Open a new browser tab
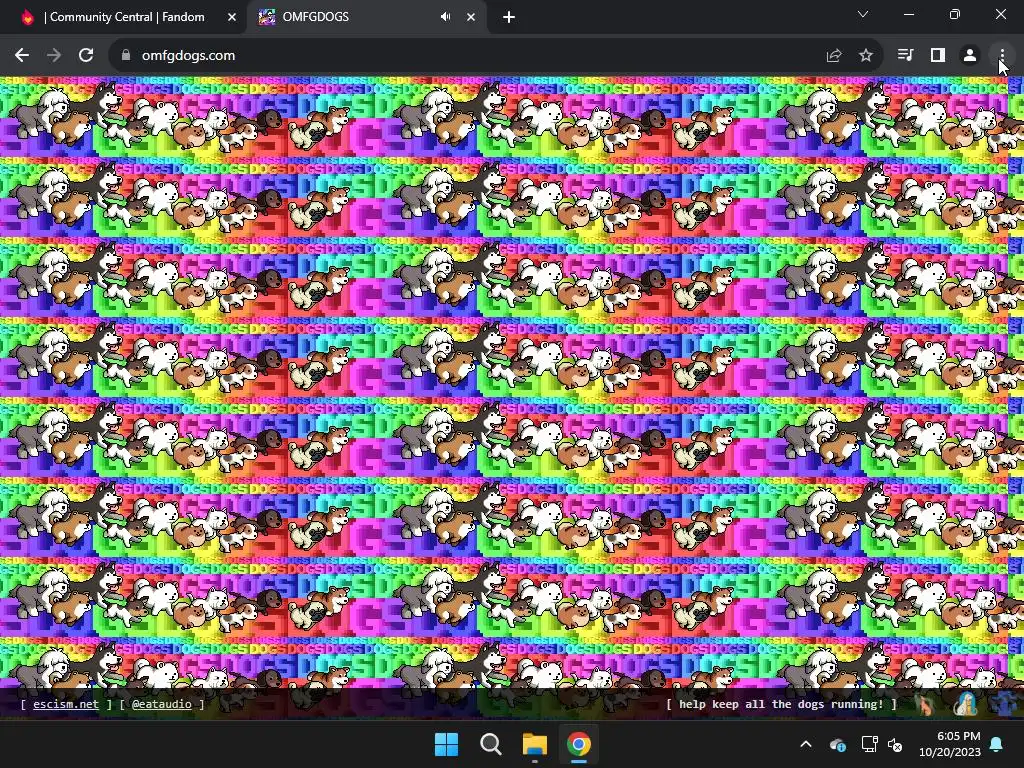Viewport: 1024px width, 768px height. [509, 17]
